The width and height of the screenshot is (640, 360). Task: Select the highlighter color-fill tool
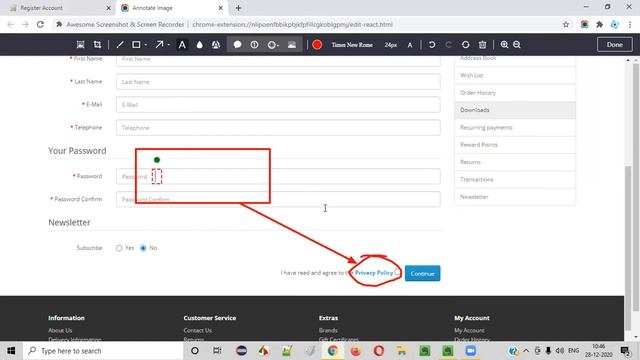point(216,44)
